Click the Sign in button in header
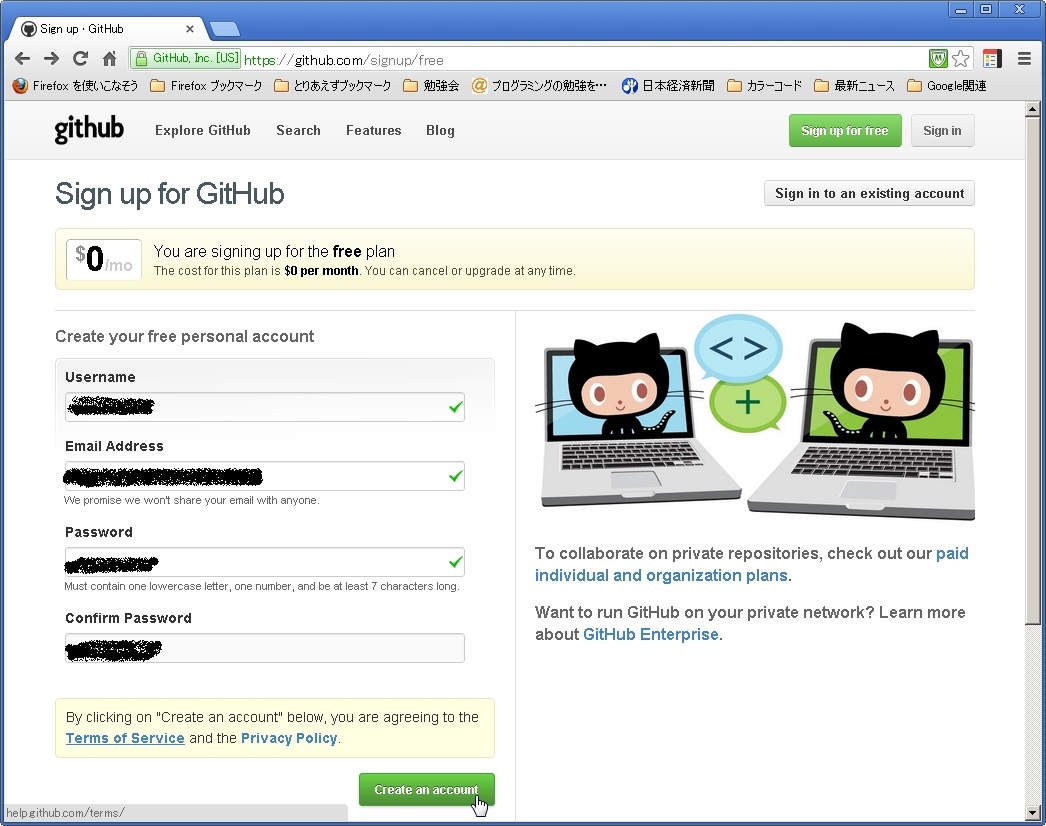The height and width of the screenshot is (826, 1046). [x=942, y=130]
